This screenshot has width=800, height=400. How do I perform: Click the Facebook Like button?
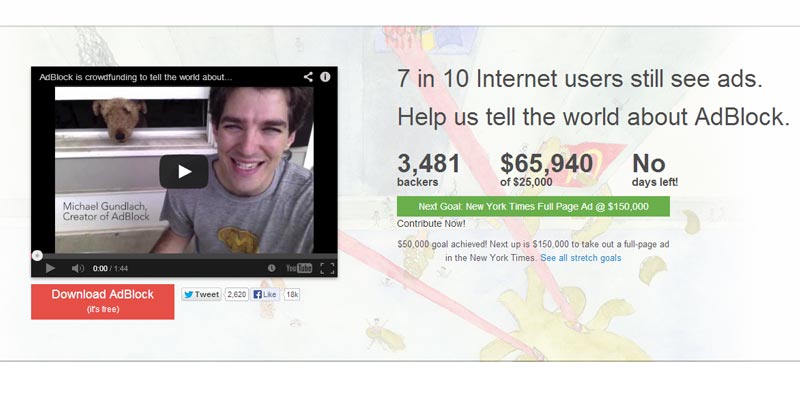[x=265, y=294]
